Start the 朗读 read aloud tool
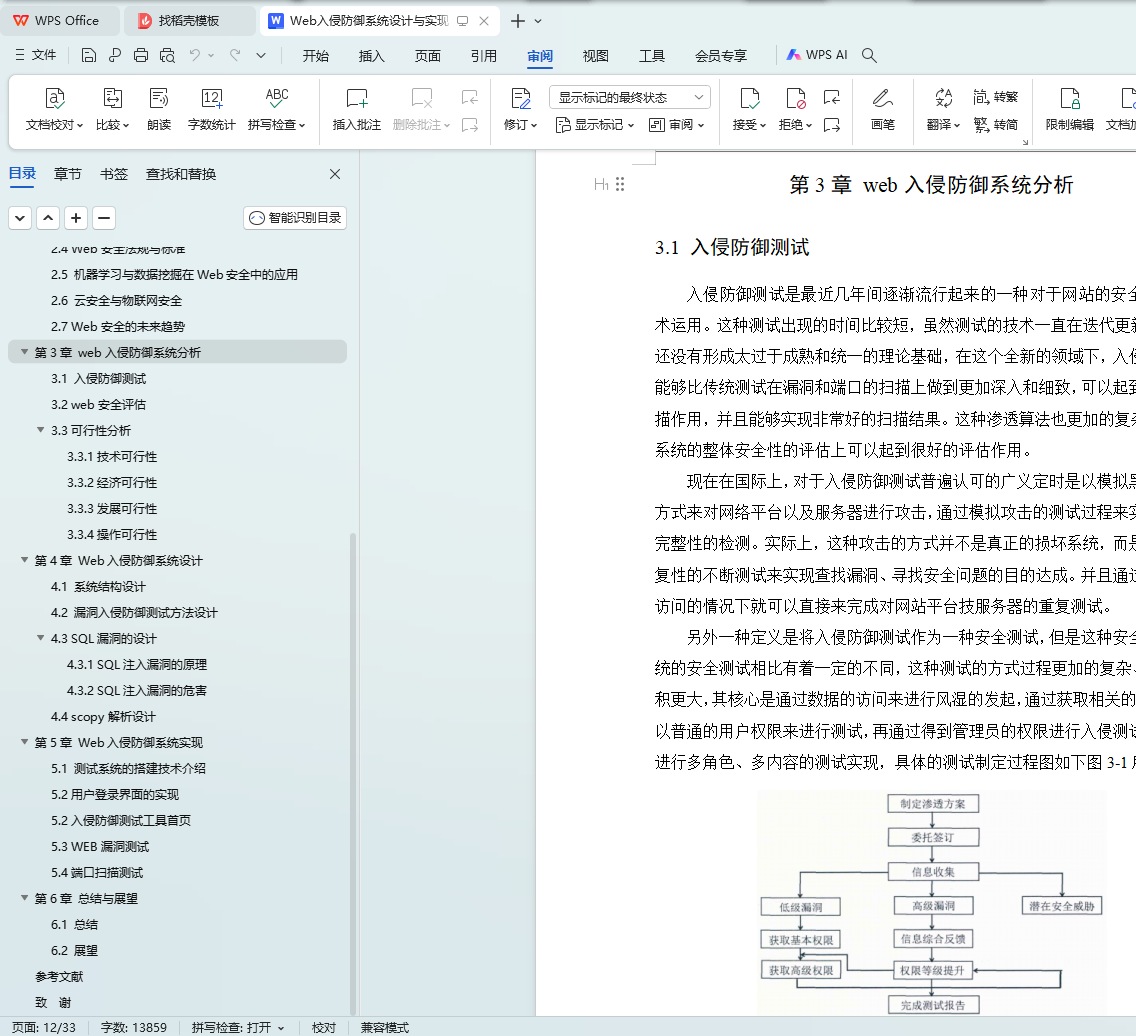 click(159, 109)
